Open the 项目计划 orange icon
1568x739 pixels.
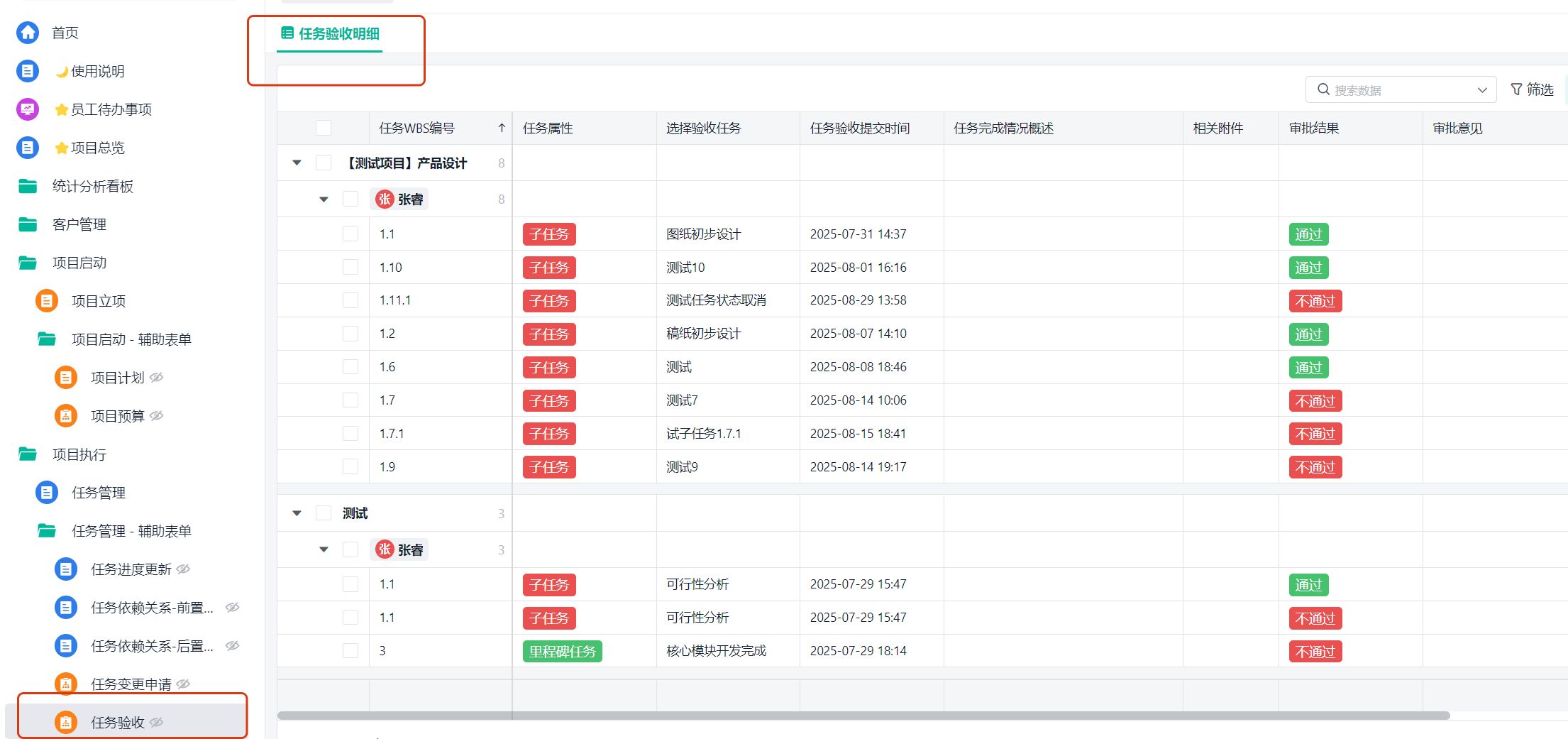click(66, 378)
